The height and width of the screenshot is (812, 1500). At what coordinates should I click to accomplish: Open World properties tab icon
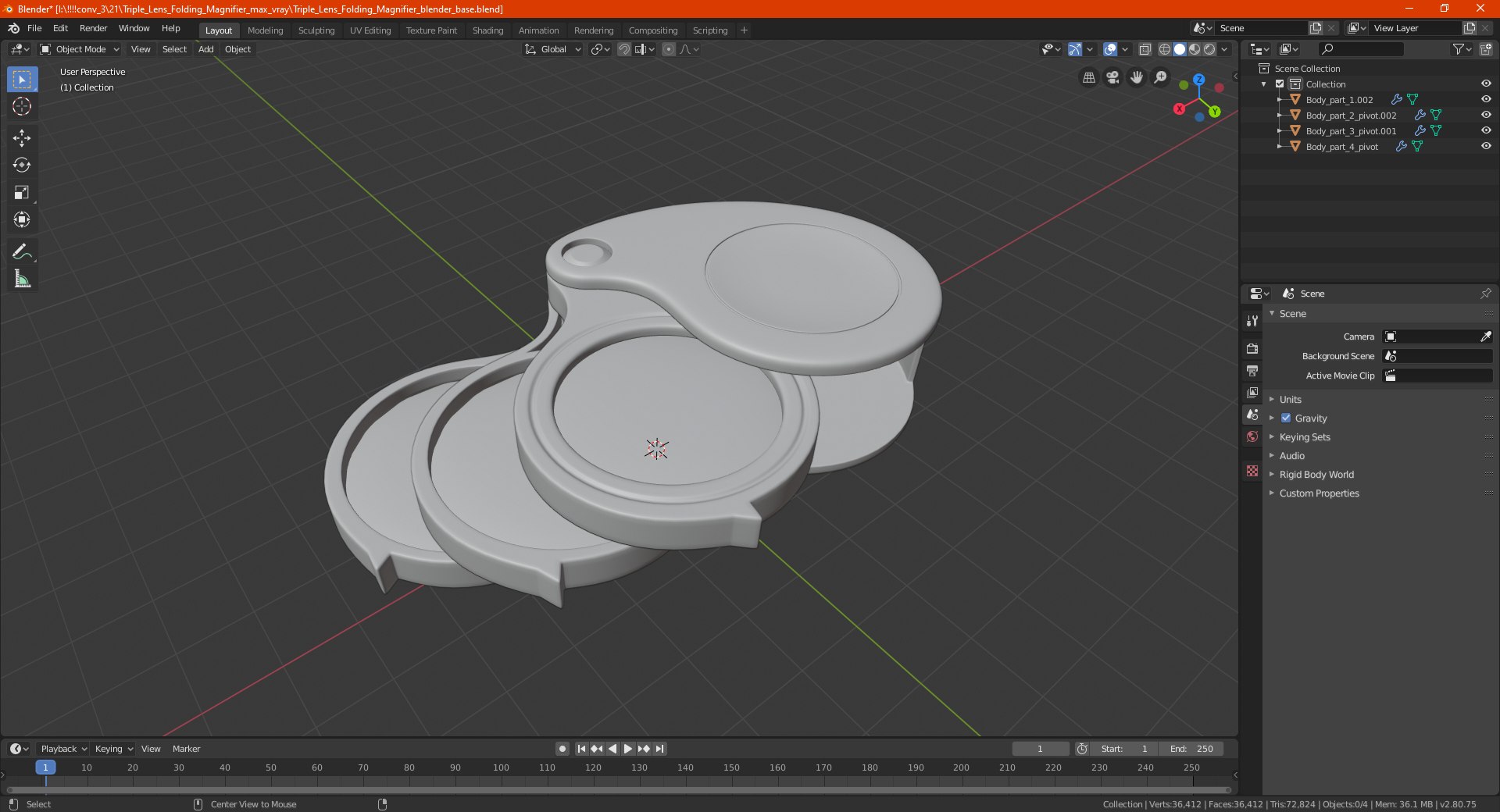tap(1252, 436)
